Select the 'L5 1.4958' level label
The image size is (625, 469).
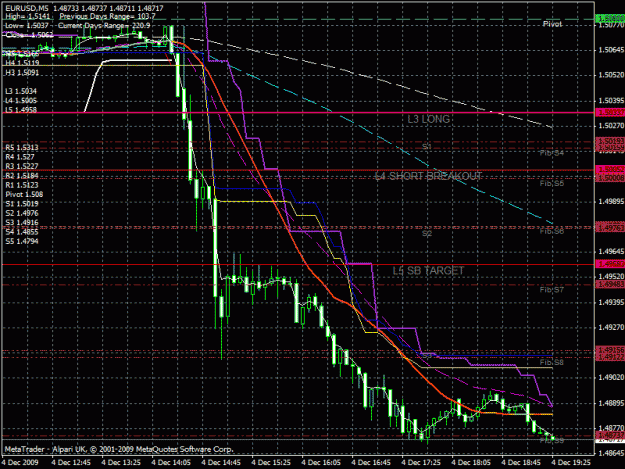[21, 110]
